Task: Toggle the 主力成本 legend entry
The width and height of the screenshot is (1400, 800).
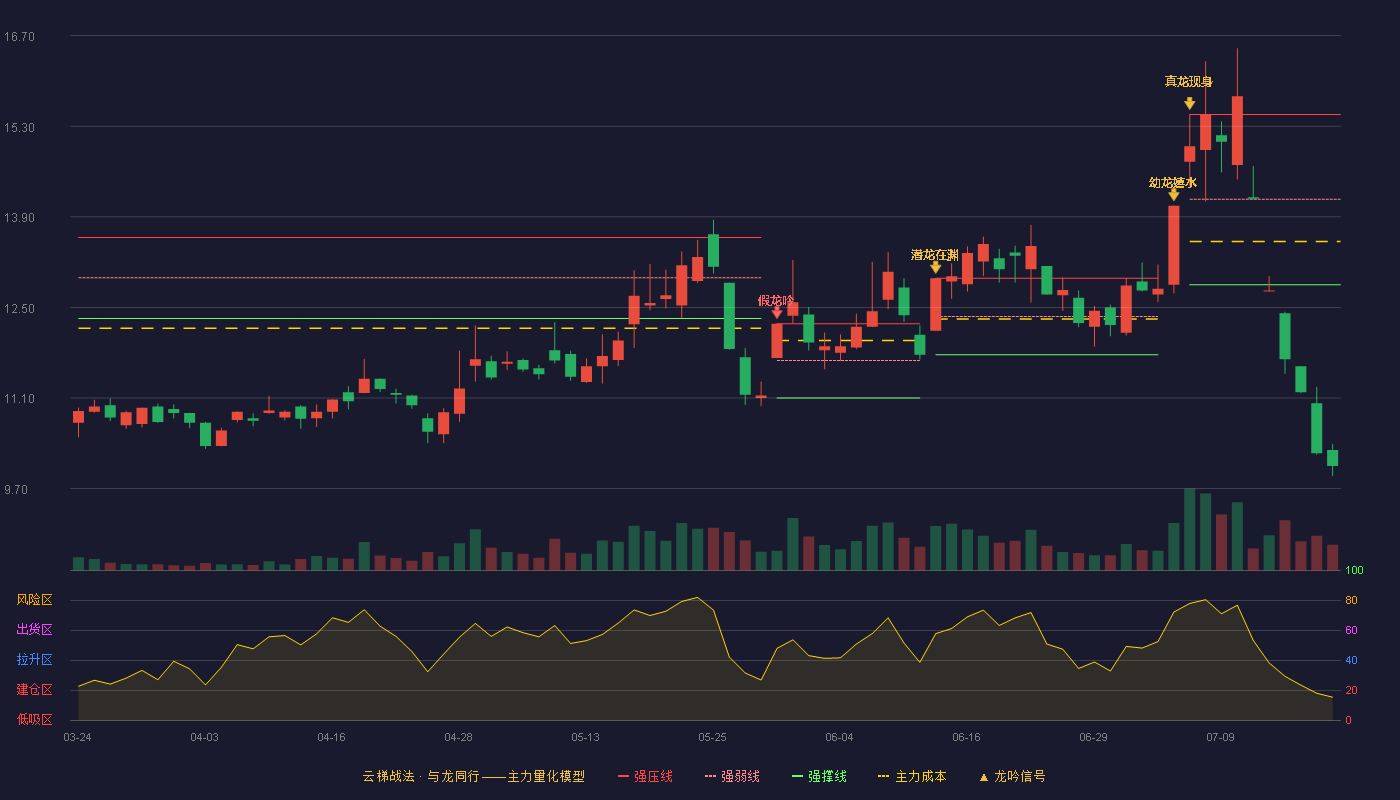Action: tap(911, 776)
